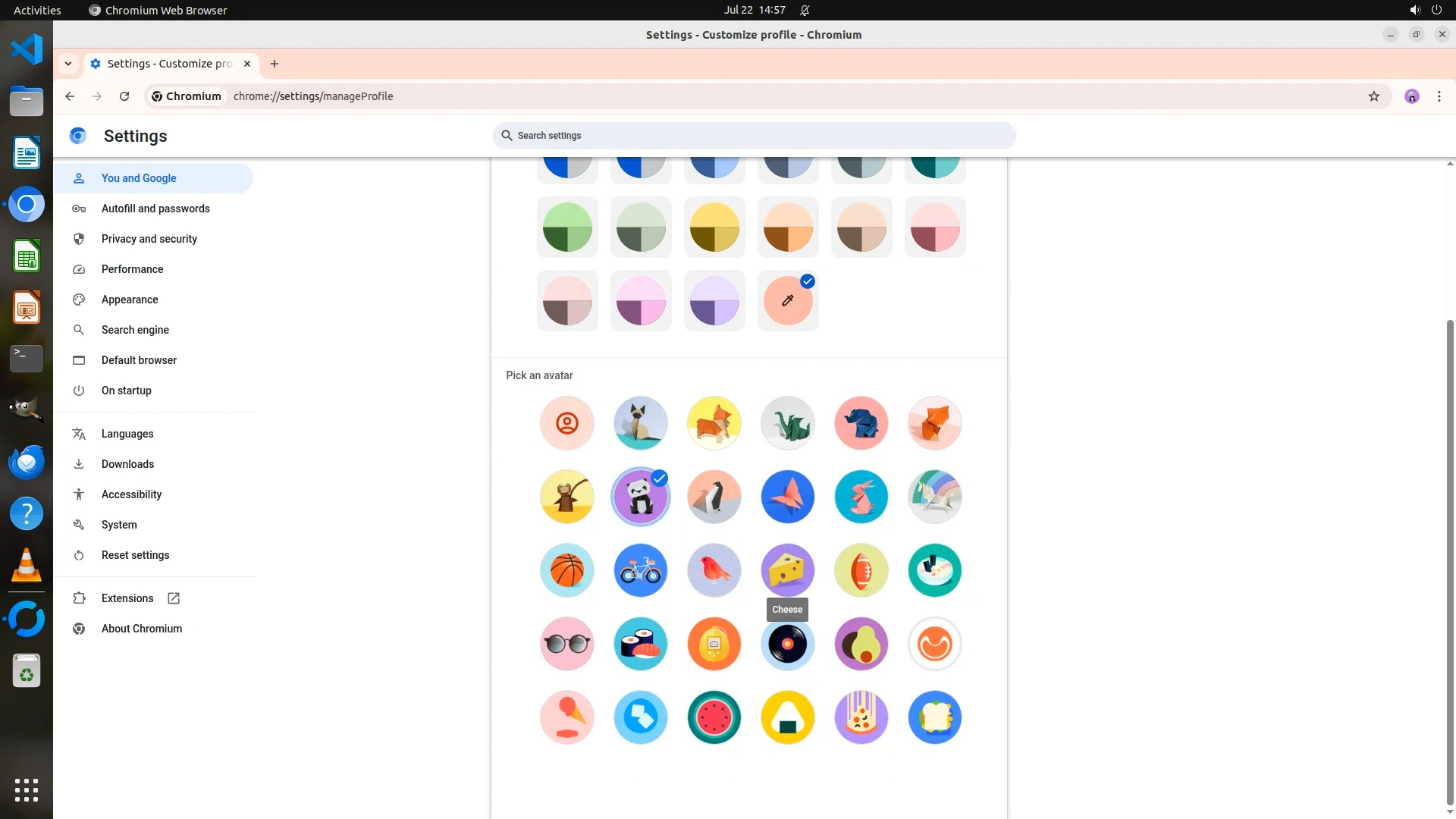Image resolution: width=1456 pixels, height=819 pixels.
Task: Open the tab search dropdown arrow
Action: point(68,64)
